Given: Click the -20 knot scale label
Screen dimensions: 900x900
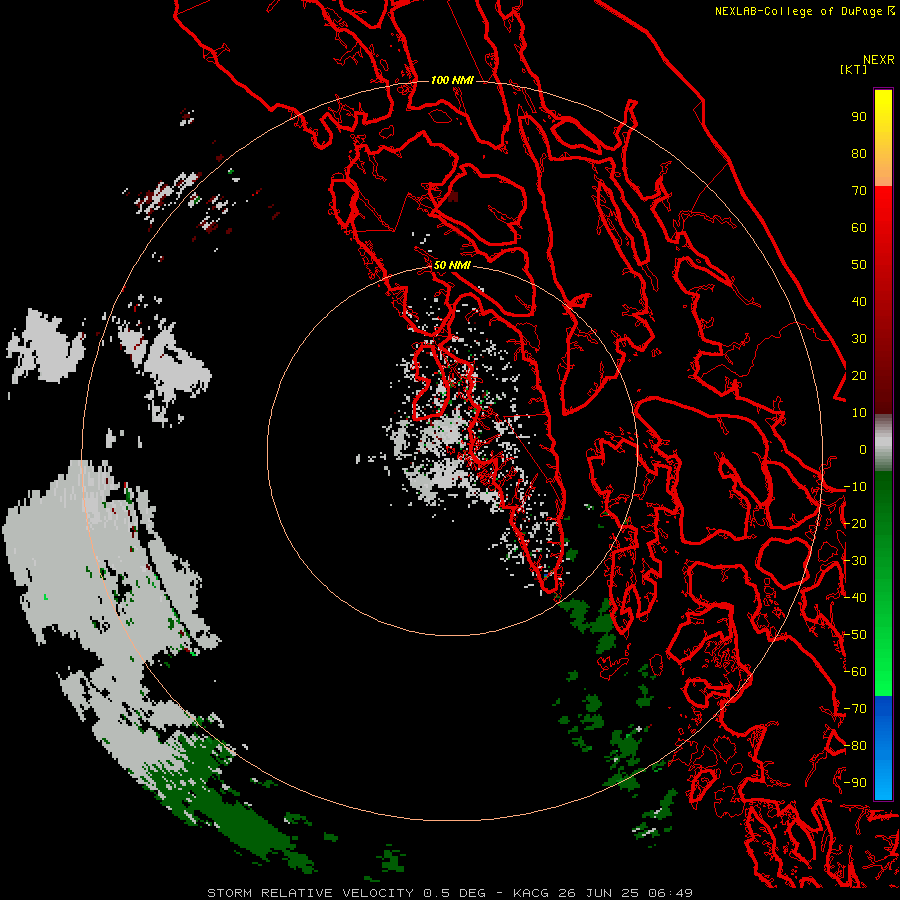Looking at the screenshot, I should coord(855,523).
